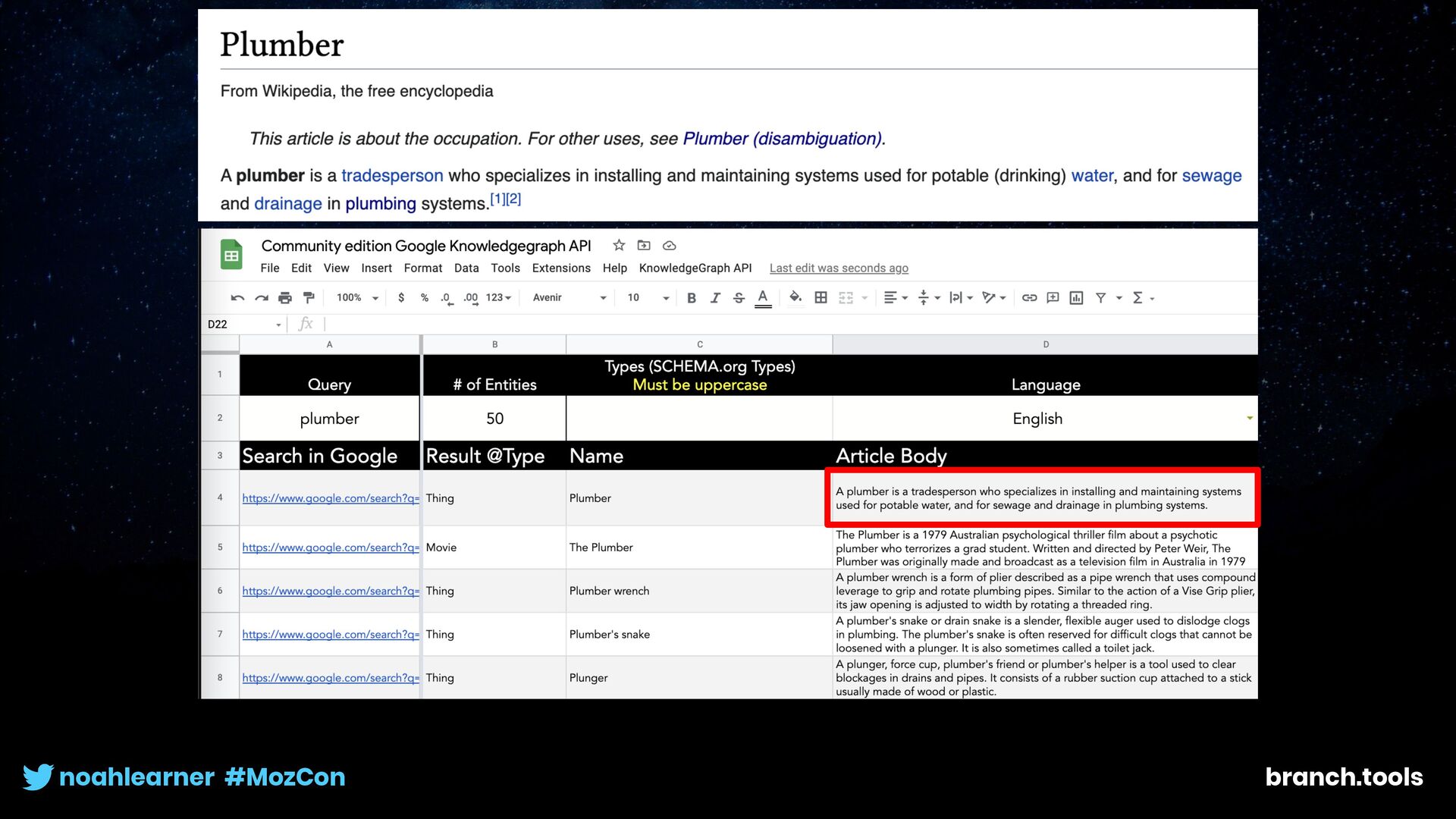
Task: Insert a comment
Action: (x=1053, y=298)
